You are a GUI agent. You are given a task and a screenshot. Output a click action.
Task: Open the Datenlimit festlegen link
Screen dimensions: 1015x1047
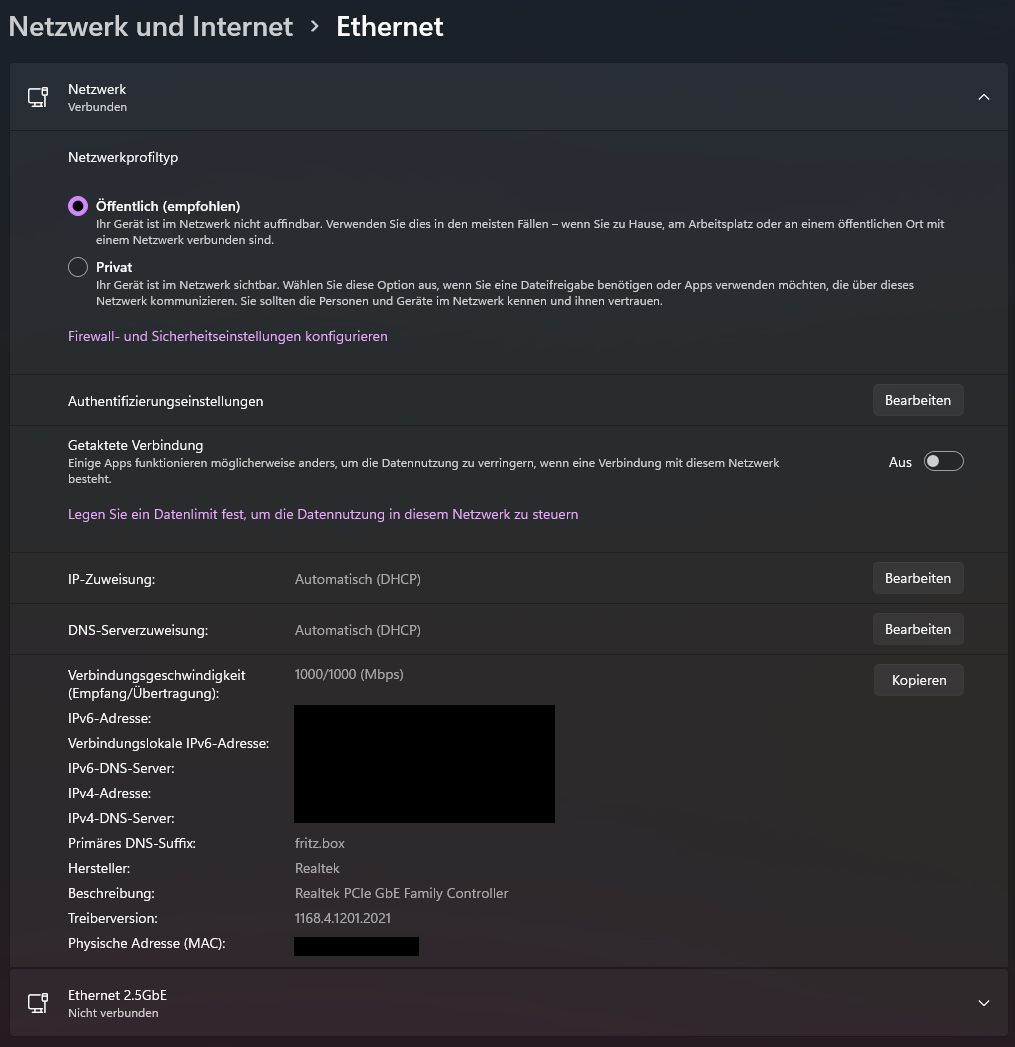click(322, 514)
